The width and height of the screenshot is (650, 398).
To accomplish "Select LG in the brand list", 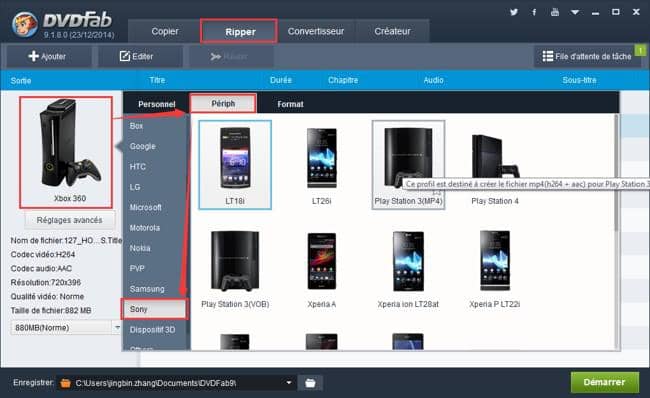I will (135, 187).
